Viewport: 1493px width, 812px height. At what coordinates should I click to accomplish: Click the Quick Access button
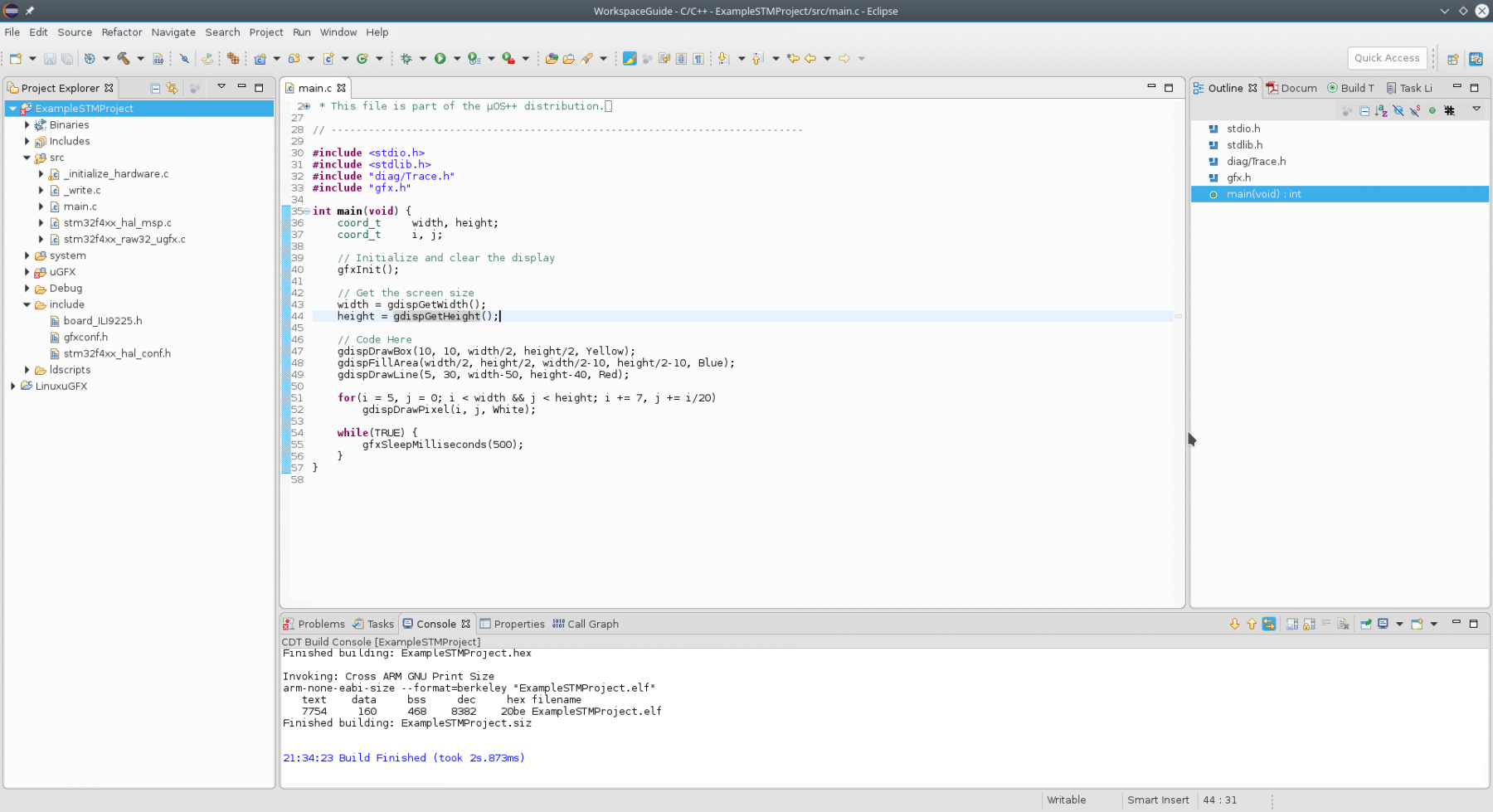(x=1386, y=58)
